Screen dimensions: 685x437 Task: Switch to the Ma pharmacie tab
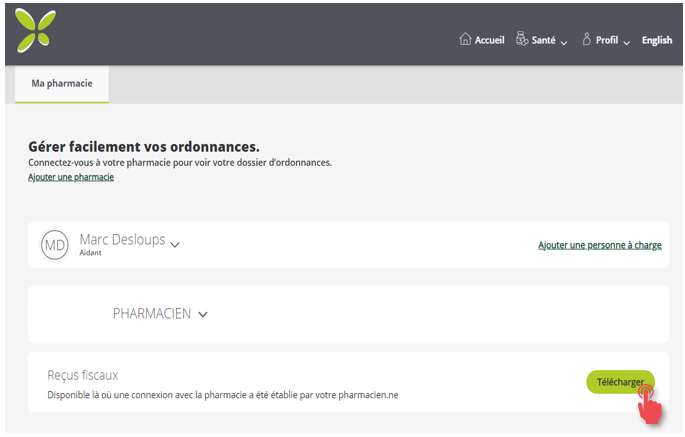62,84
